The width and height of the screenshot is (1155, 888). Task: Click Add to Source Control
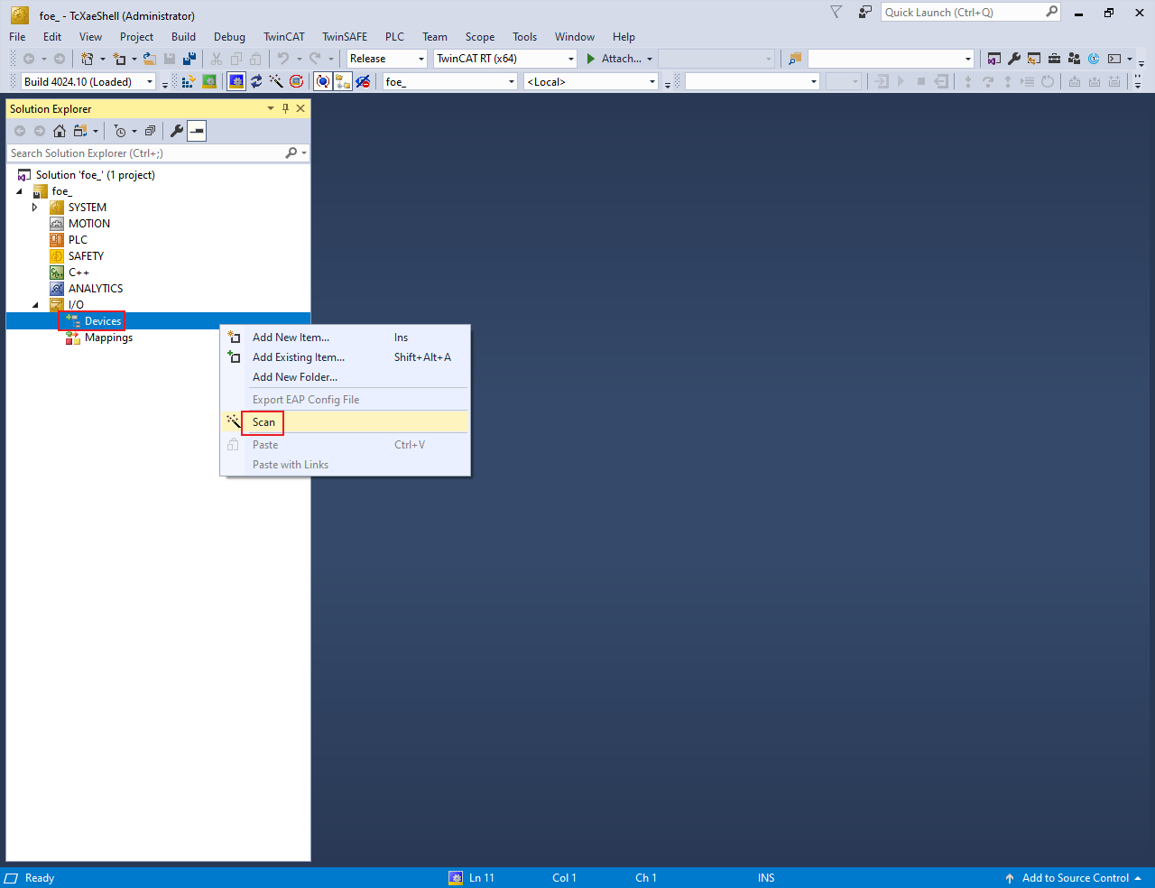pos(1074,878)
